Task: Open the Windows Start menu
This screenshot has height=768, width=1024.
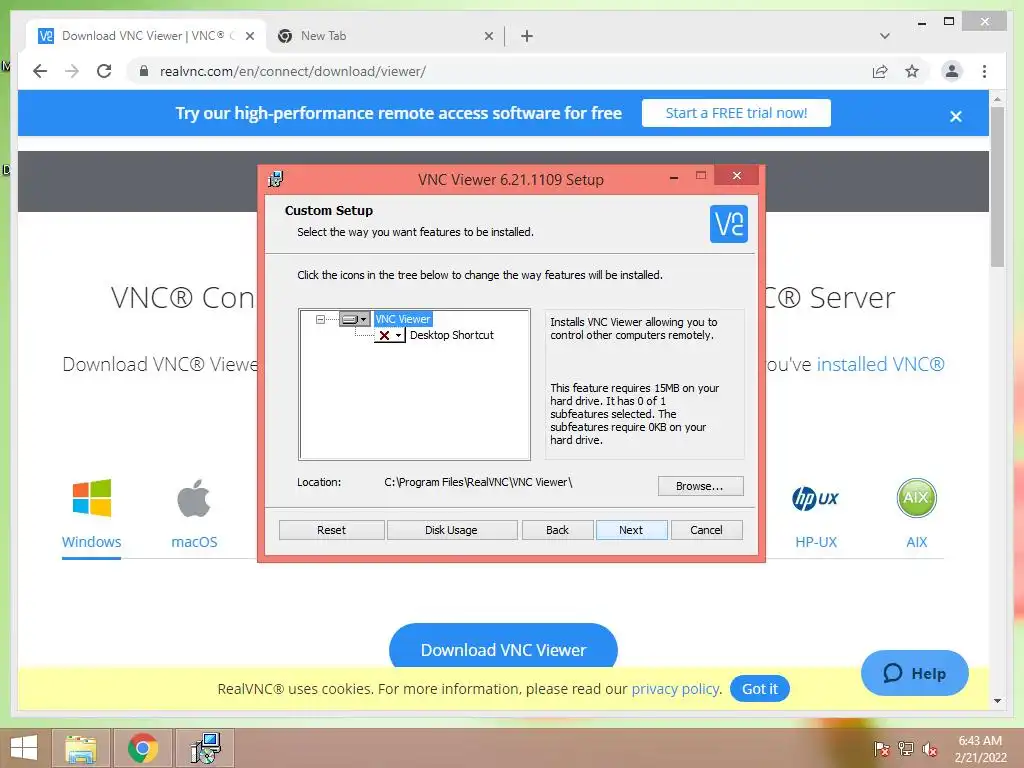Action: pyautogui.click(x=24, y=748)
